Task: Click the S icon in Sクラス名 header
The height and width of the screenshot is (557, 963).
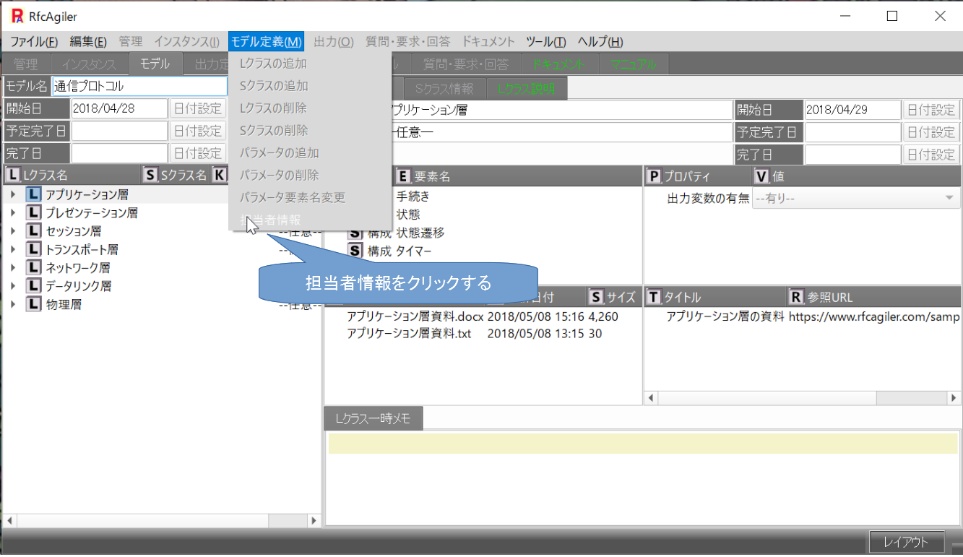Action: tap(151, 175)
